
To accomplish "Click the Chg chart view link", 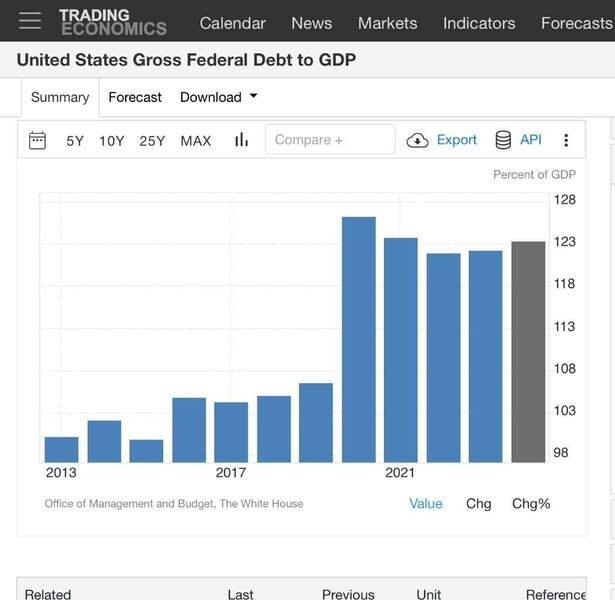I will click(x=479, y=503).
